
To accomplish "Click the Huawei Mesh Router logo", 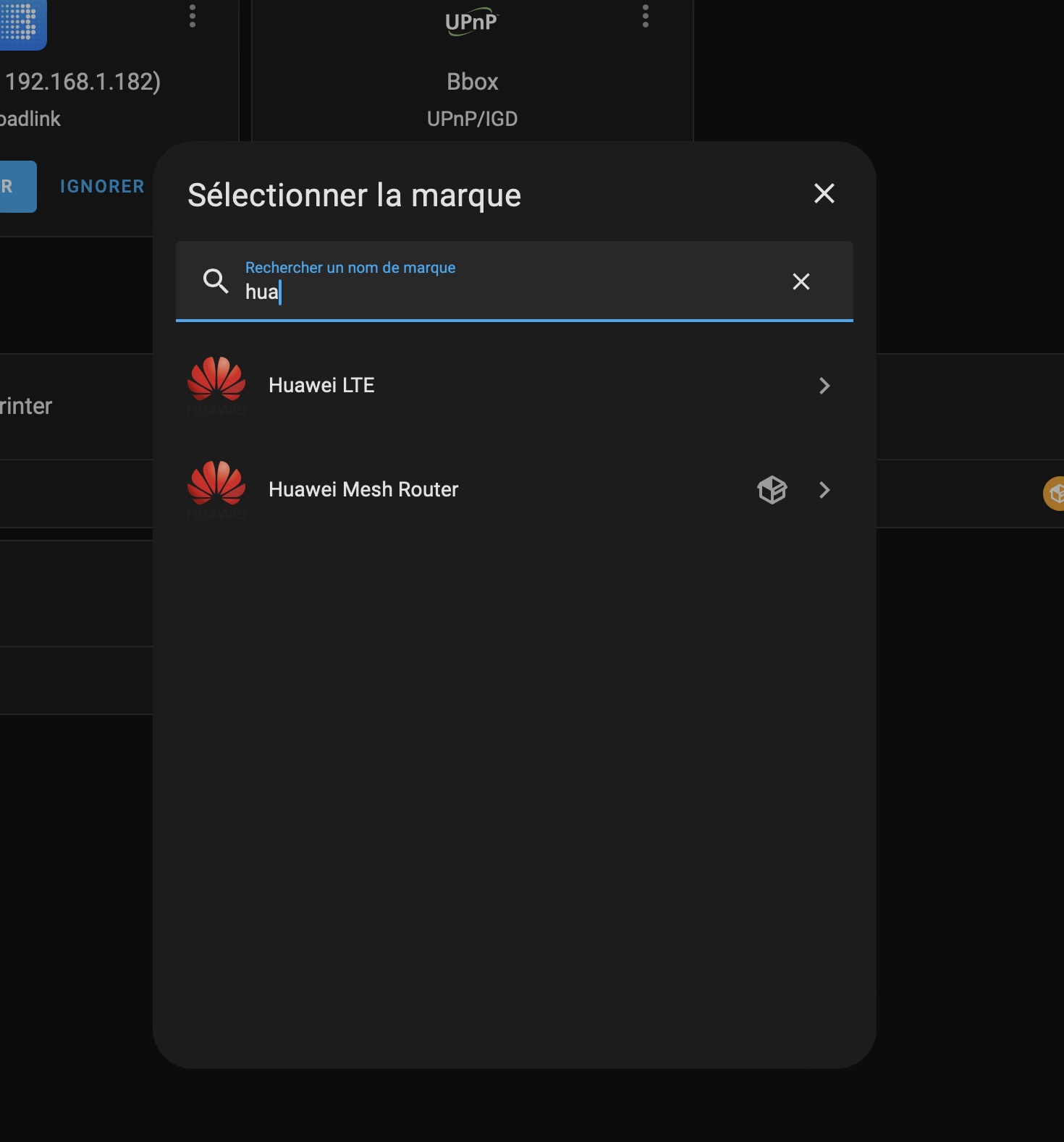I will (216, 490).
